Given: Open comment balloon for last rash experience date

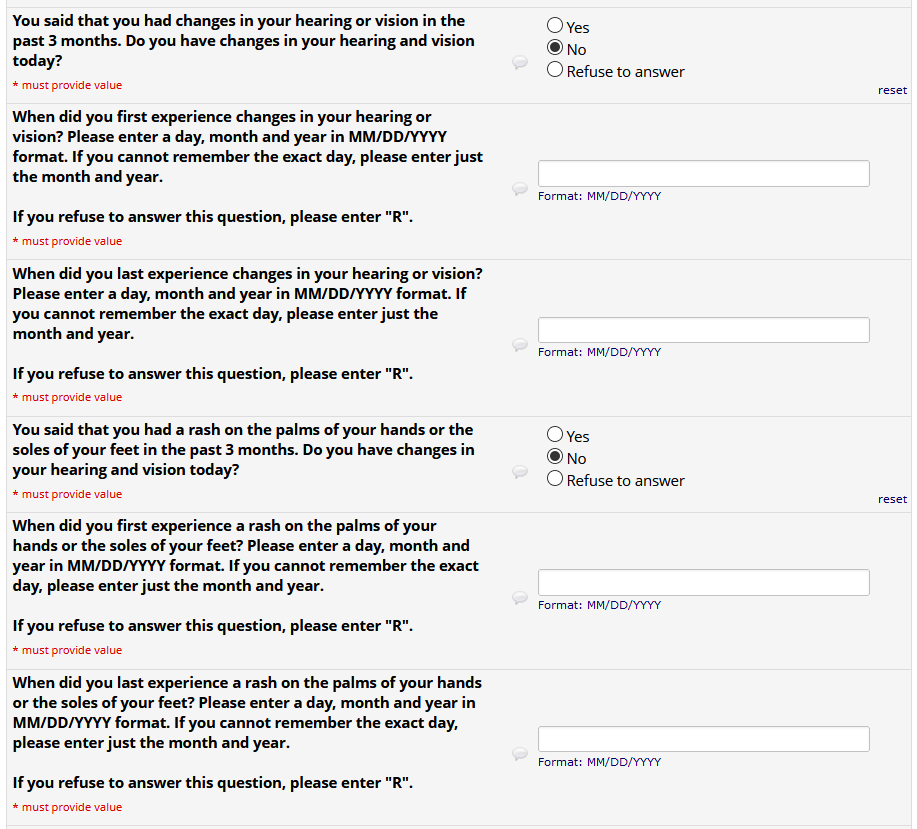Looking at the screenshot, I should [520, 754].
